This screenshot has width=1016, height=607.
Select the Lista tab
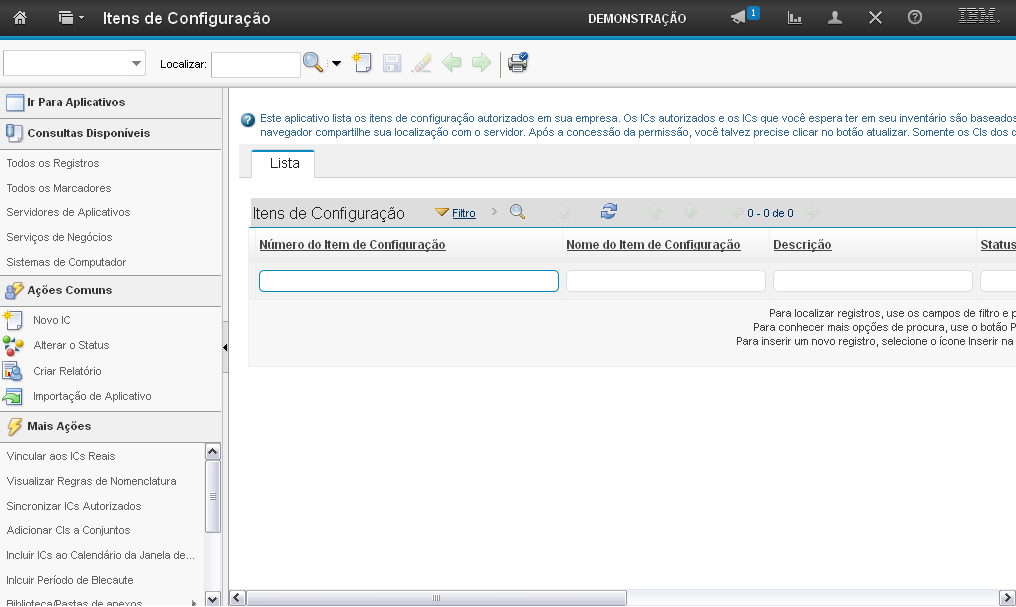(x=284, y=163)
